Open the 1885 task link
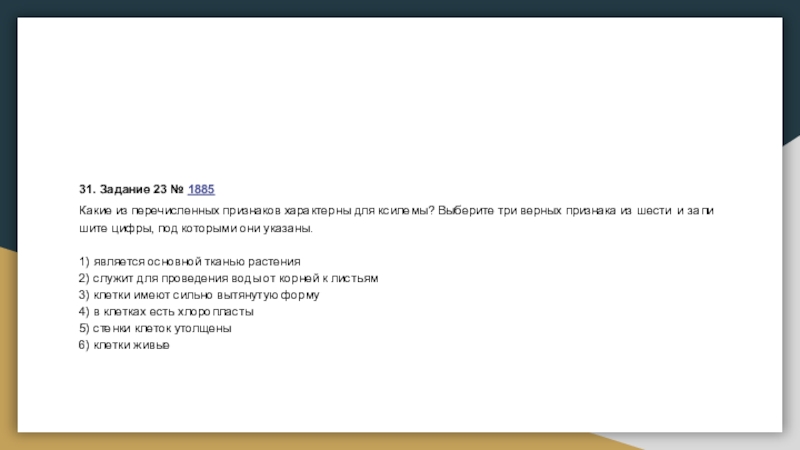 (201, 189)
